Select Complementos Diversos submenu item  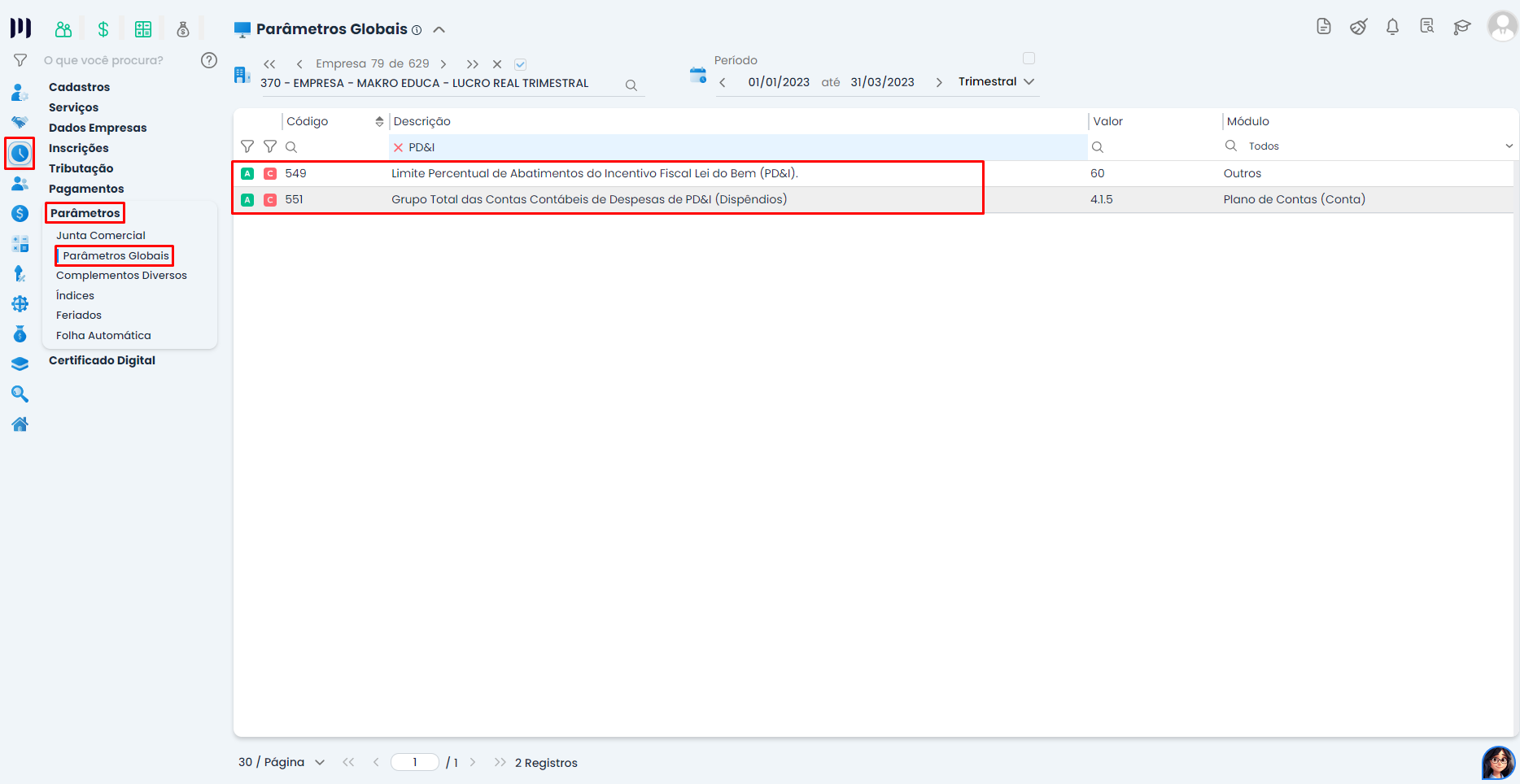coord(121,275)
